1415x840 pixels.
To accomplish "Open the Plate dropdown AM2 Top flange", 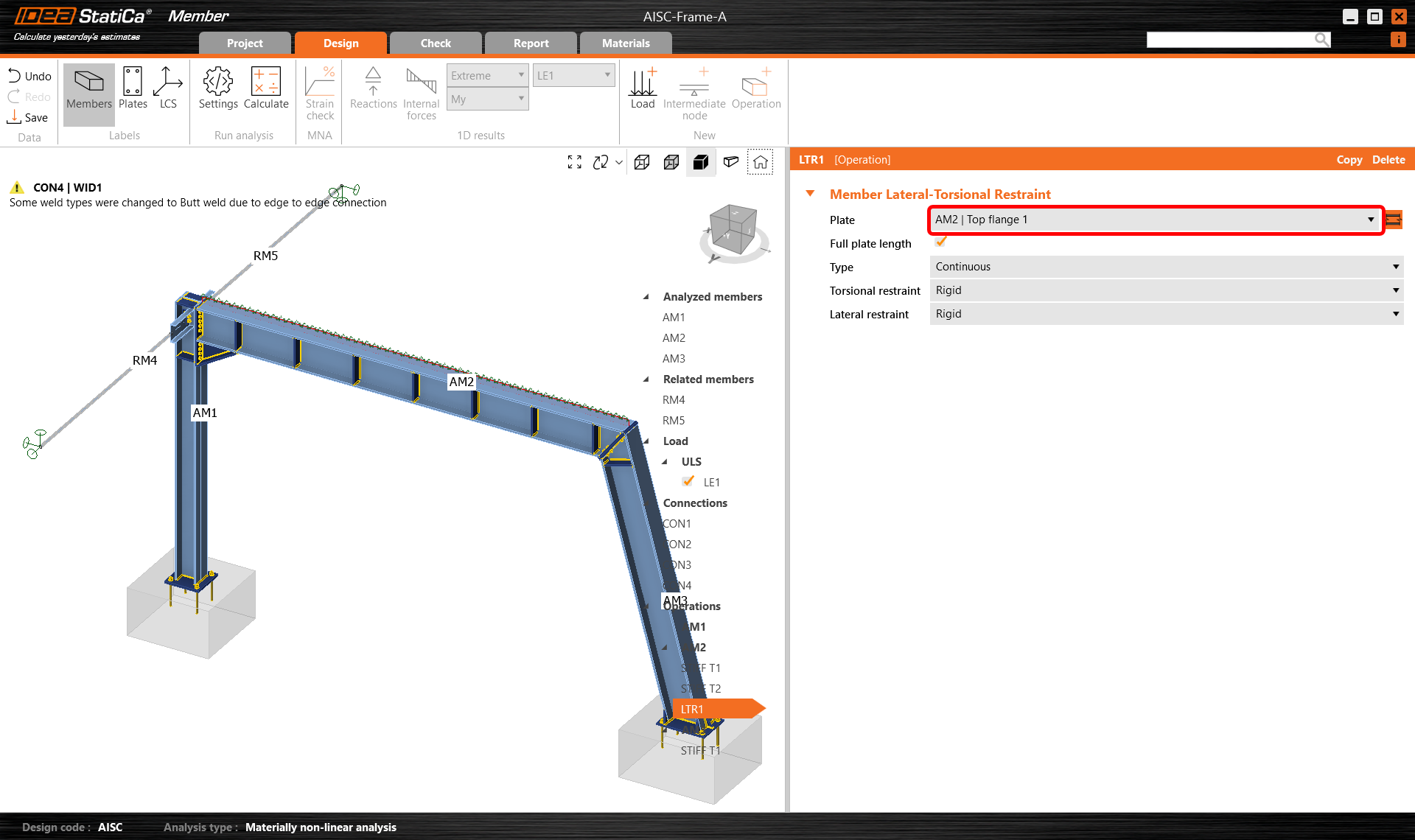I will [x=1154, y=220].
